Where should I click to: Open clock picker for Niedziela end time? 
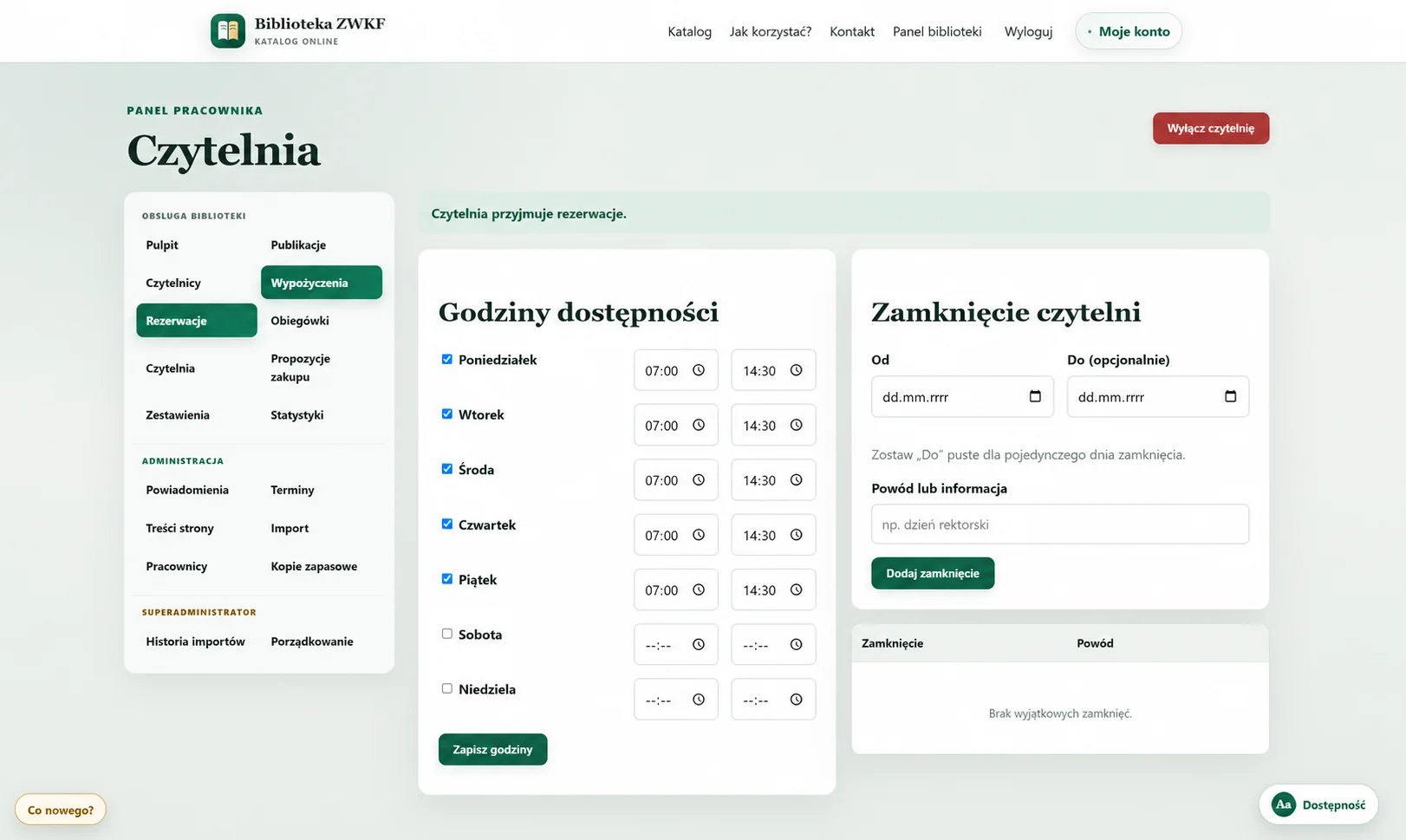tap(796, 700)
